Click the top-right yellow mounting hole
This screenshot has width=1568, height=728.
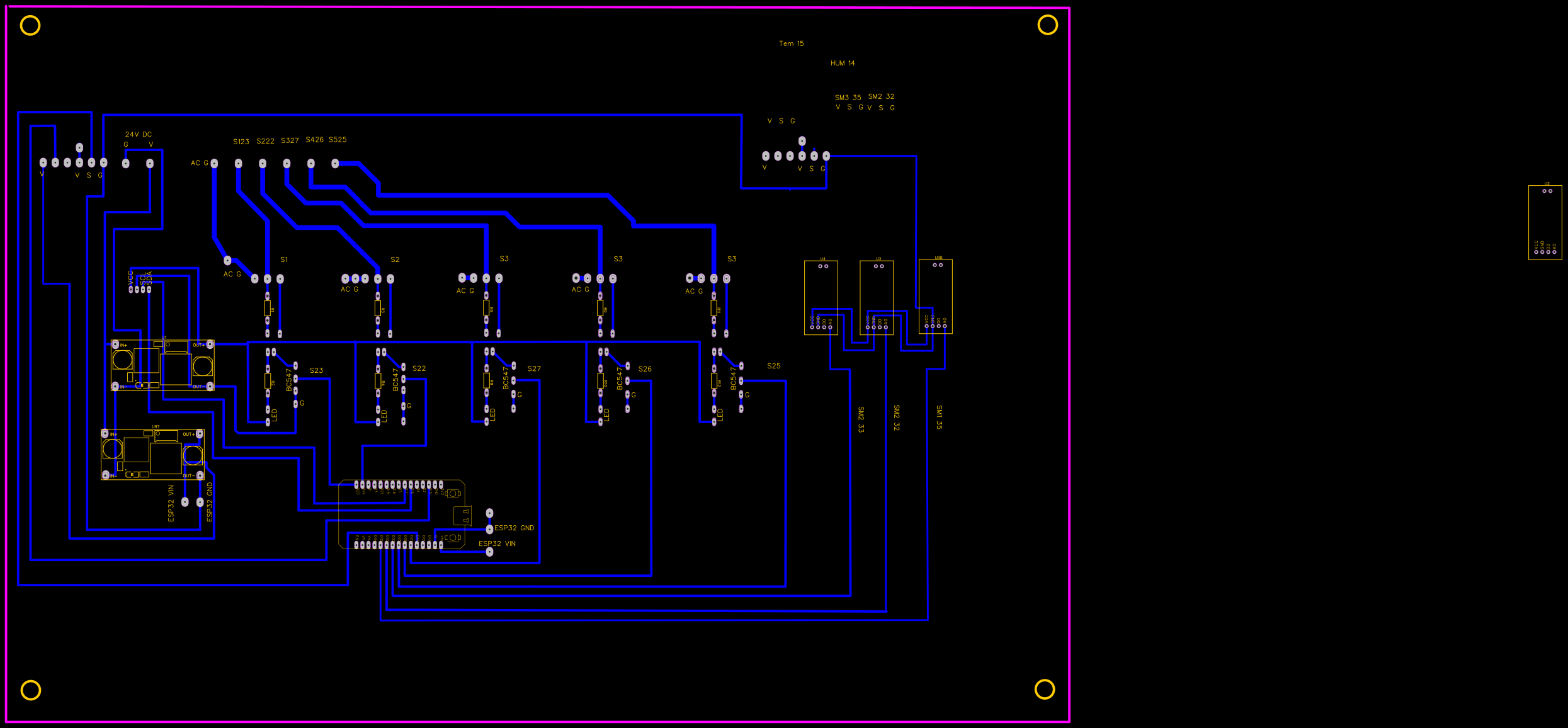coord(1048,25)
